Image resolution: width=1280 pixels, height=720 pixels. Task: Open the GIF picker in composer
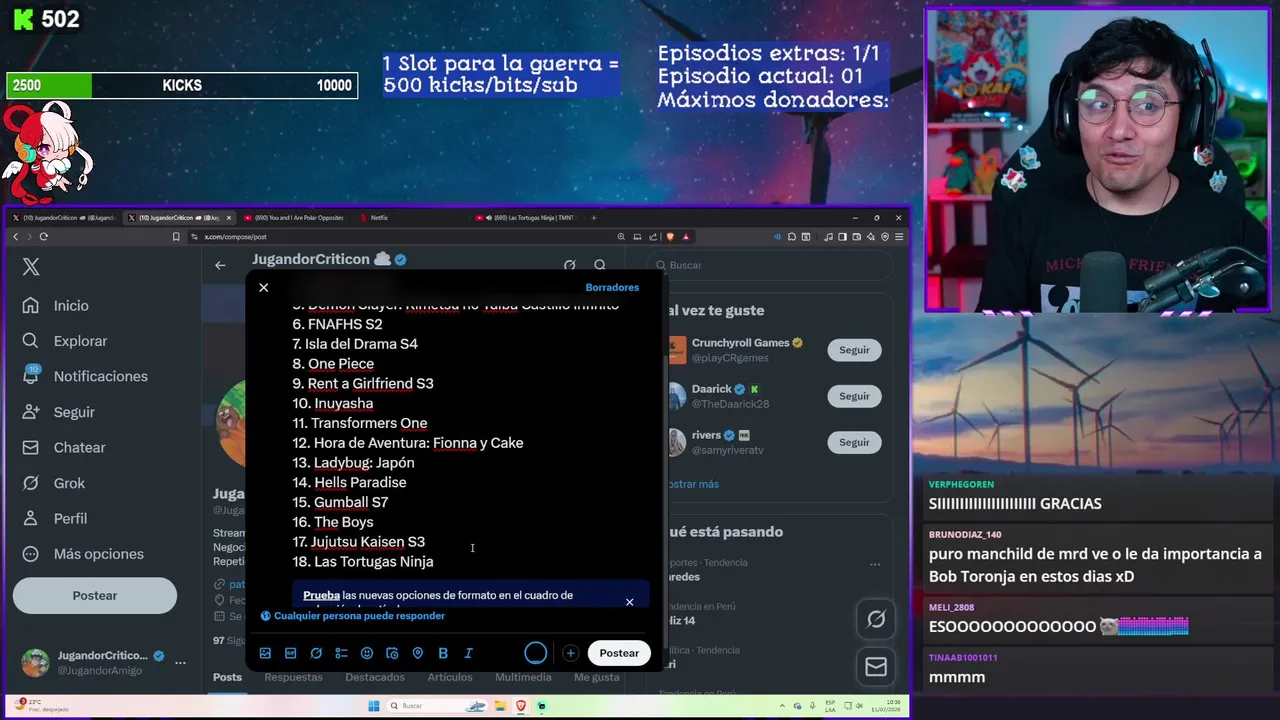click(290, 653)
